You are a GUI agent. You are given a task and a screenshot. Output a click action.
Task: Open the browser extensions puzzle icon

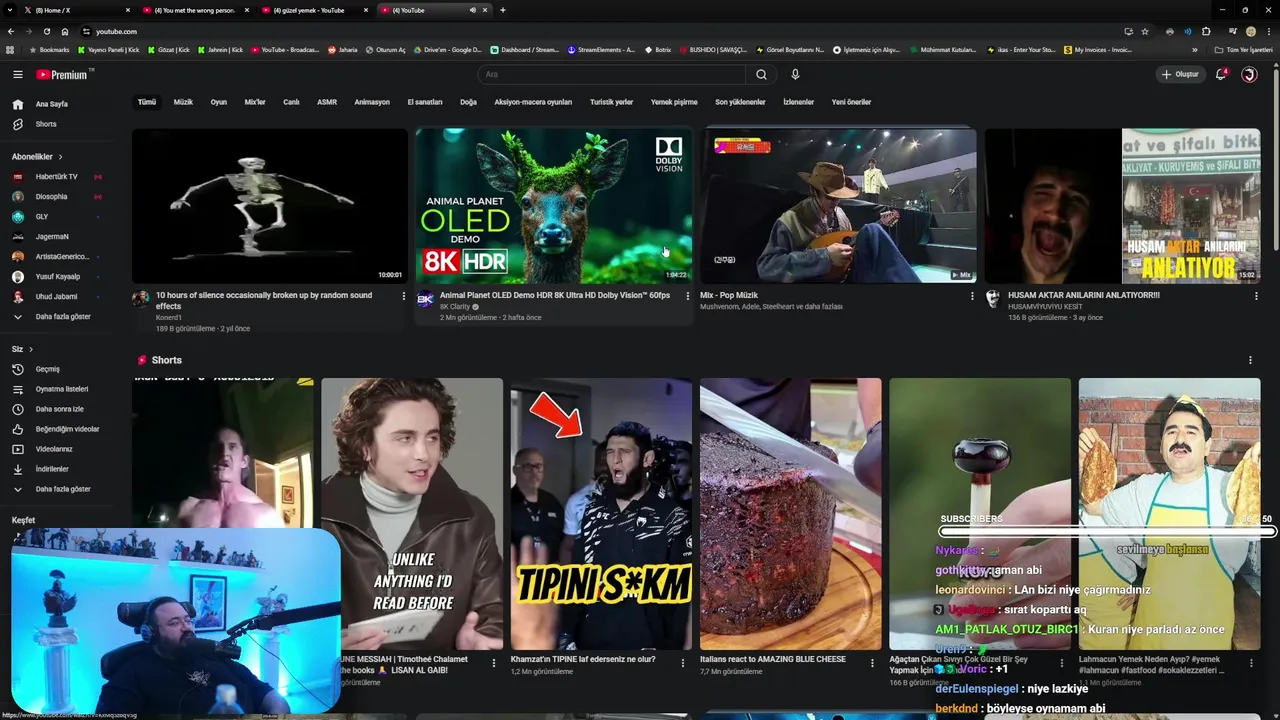point(1206,31)
